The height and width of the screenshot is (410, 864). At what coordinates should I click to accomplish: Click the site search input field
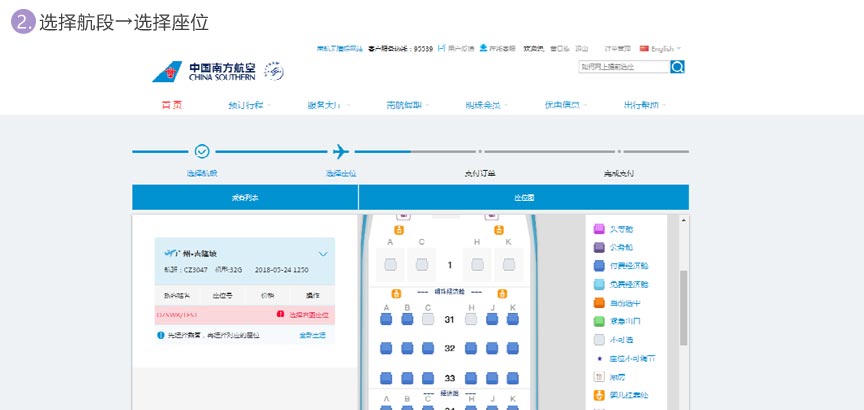tap(623, 67)
